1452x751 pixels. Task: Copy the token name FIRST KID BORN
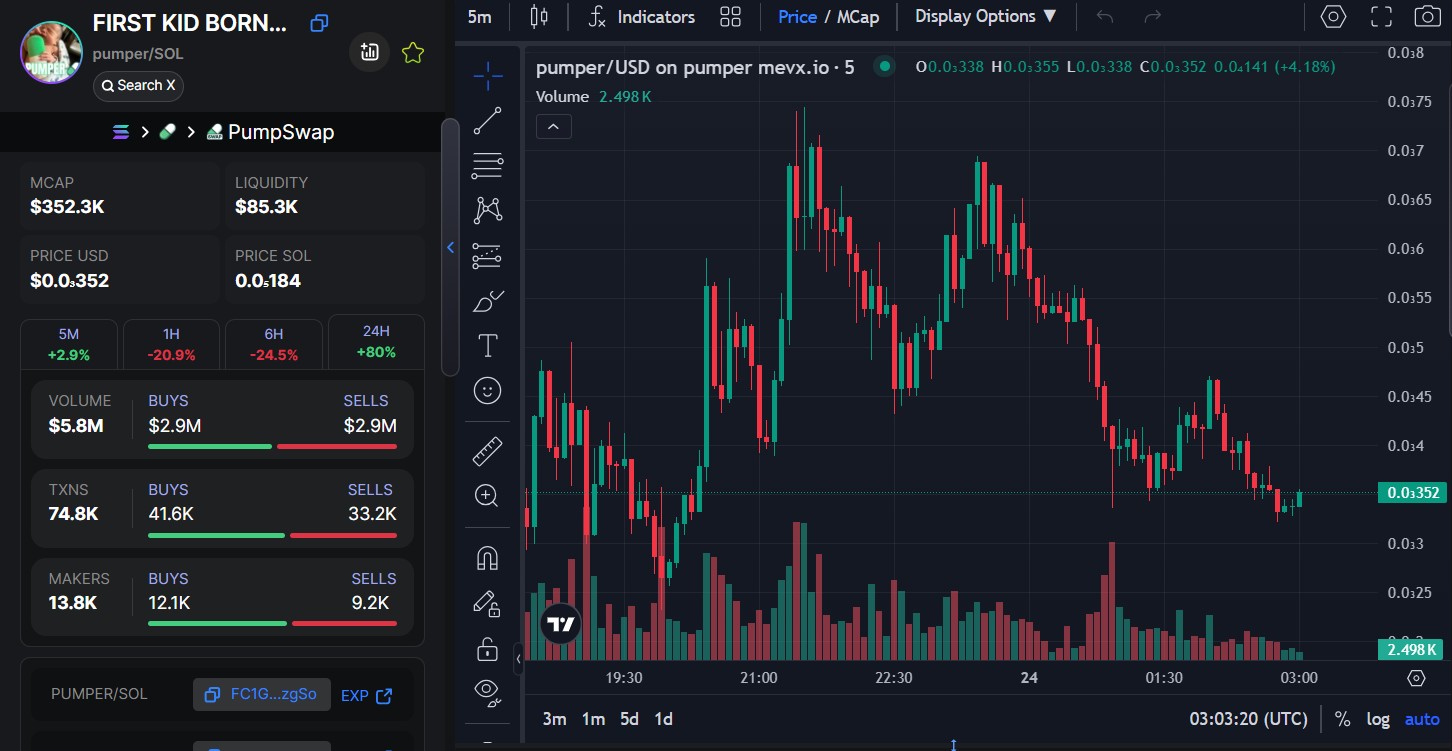click(x=319, y=23)
